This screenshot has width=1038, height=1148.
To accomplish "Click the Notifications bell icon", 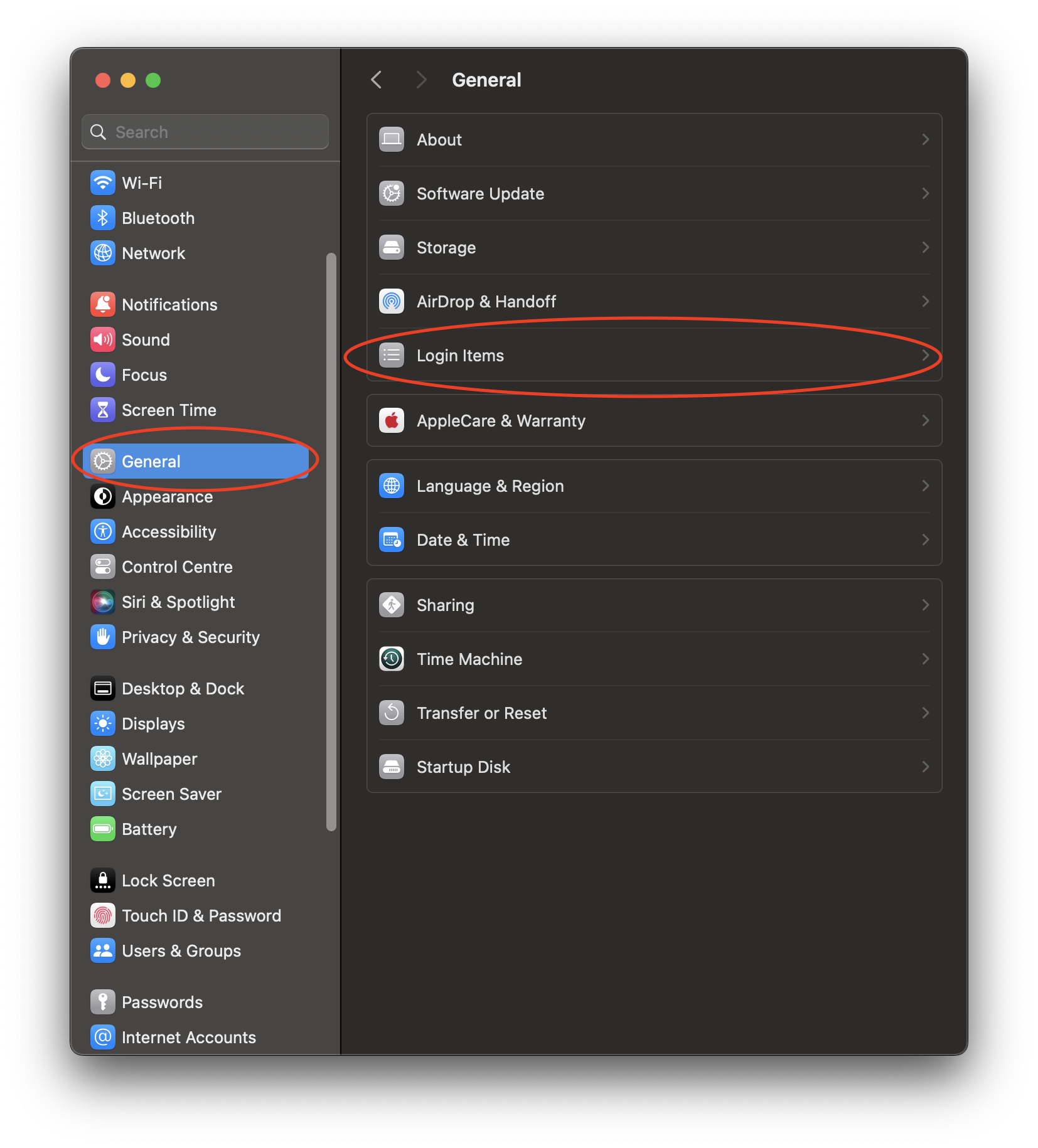I will coord(103,304).
